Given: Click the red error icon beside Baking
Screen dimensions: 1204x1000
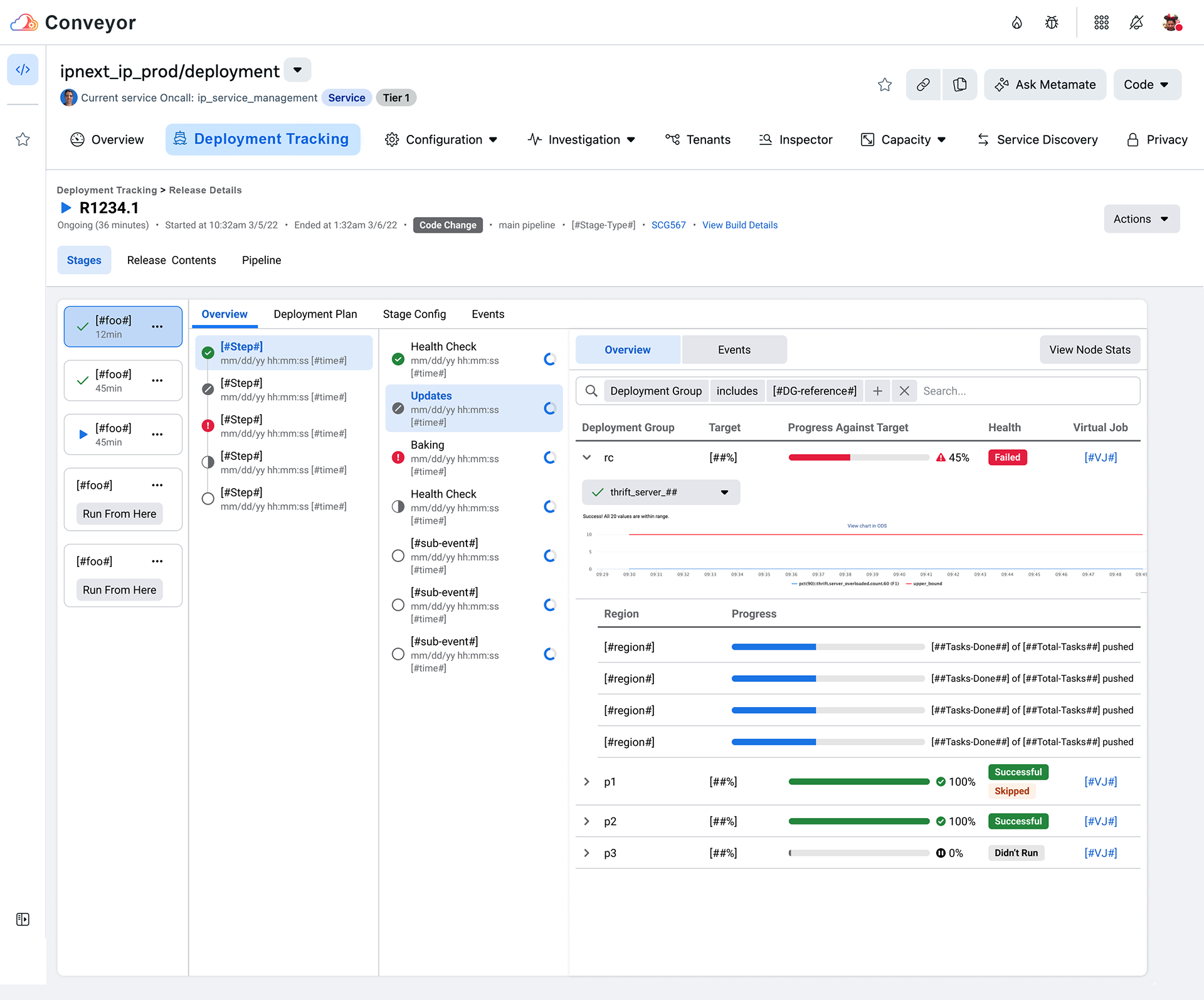Looking at the screenshot, I should point(398,457).
